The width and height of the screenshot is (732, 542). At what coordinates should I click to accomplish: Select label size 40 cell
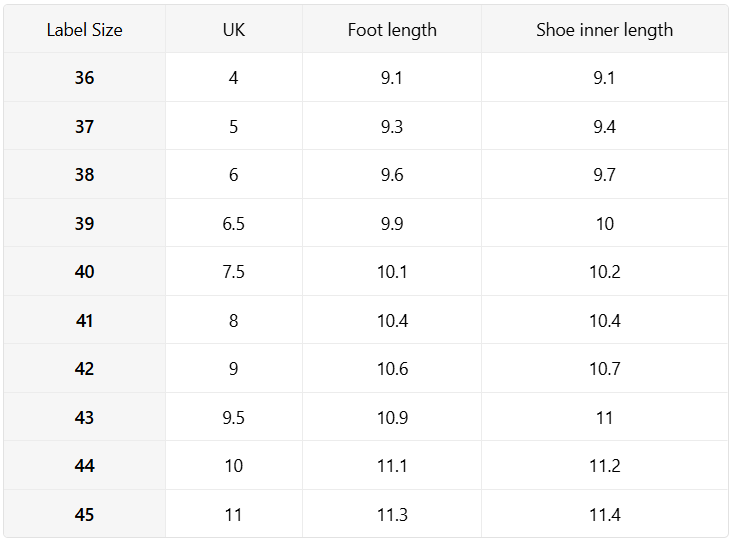(x=84, y=272)
